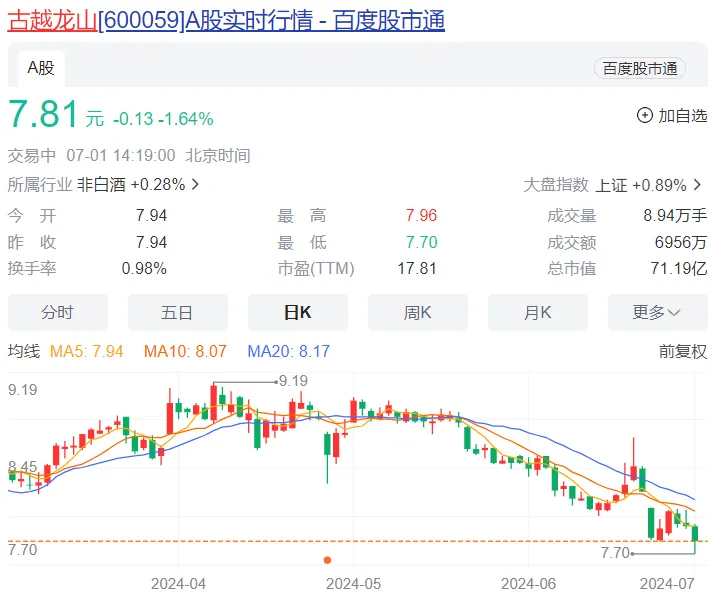Click the 换手率 value 0.98%
The height and width of the screenshot is (597, 714).
[x=144, y=269]
